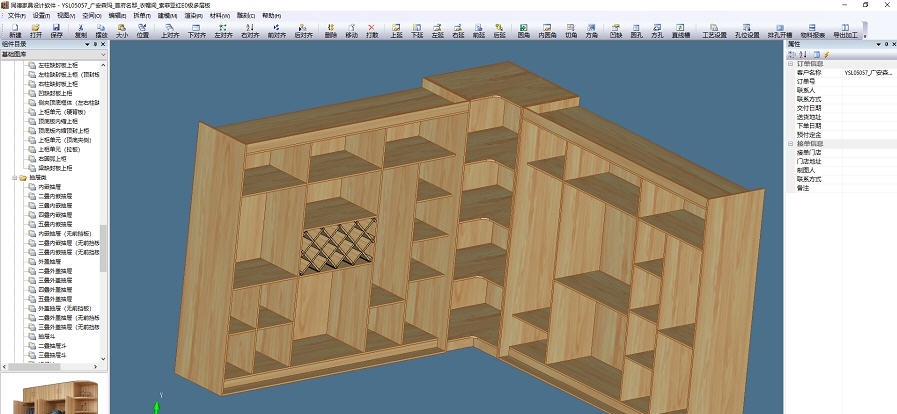Viewport: 897px width, 414px height.
Task: Open 工艺设置 process settings
Action: click(x=713, y=30)
